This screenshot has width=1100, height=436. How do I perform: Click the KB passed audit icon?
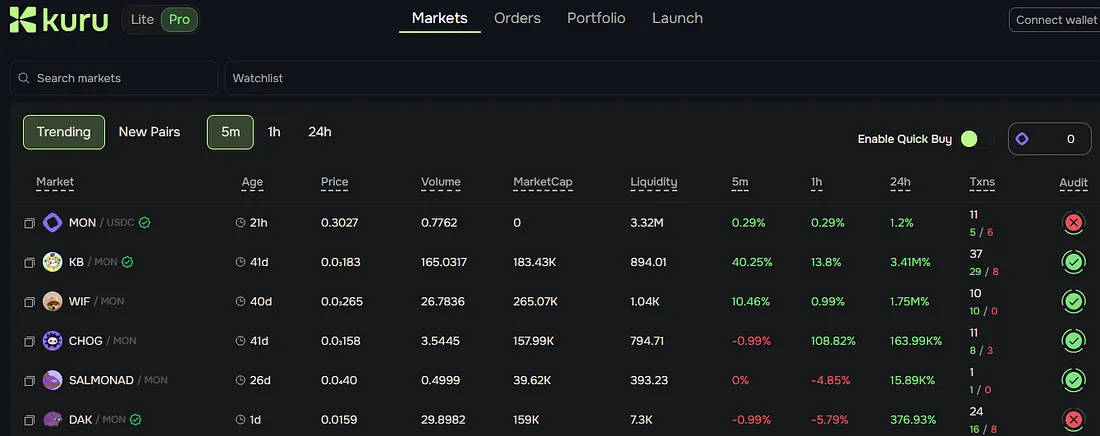click(1073, 263)
